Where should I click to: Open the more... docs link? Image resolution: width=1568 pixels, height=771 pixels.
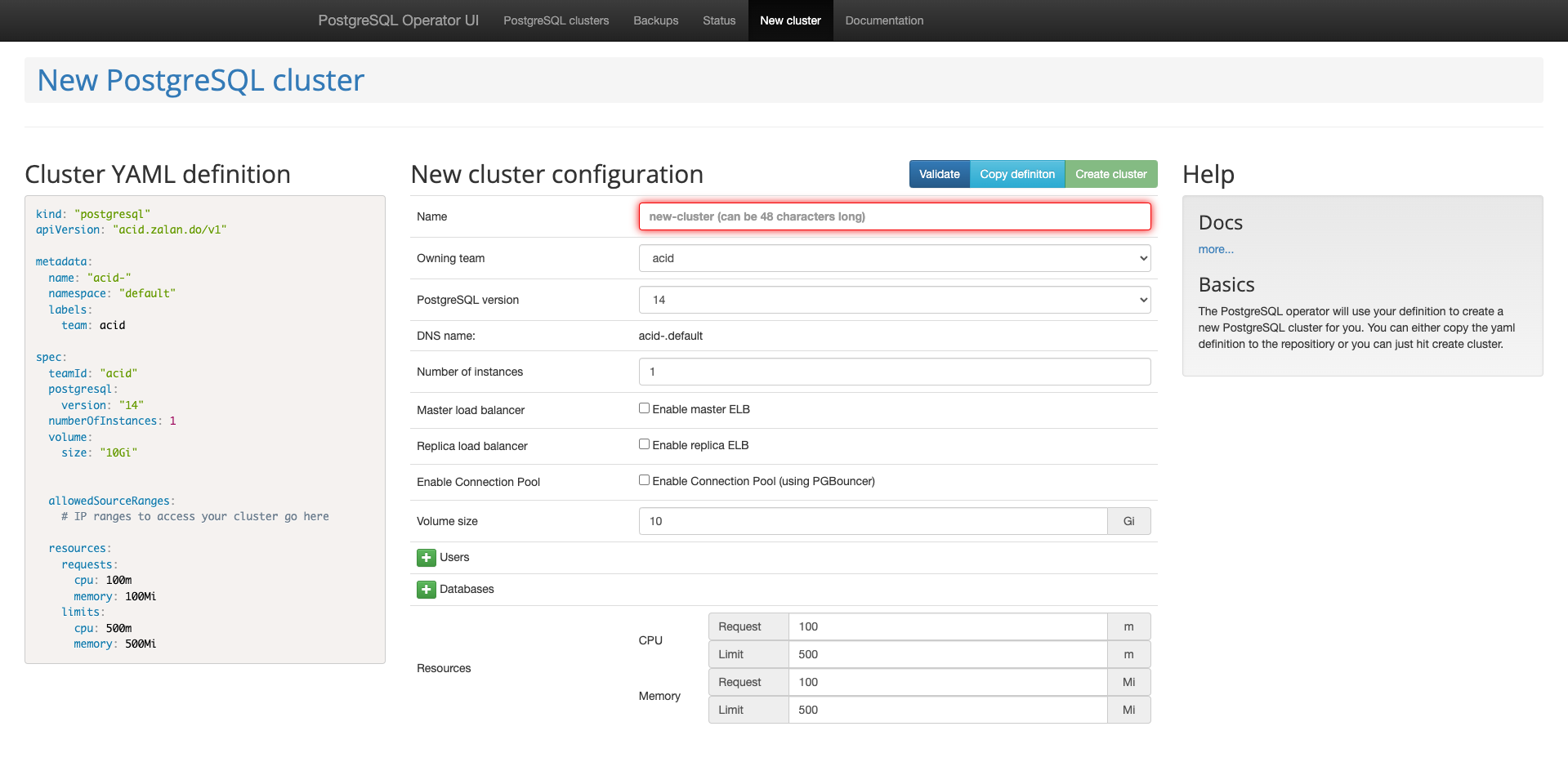[1215, 249]
